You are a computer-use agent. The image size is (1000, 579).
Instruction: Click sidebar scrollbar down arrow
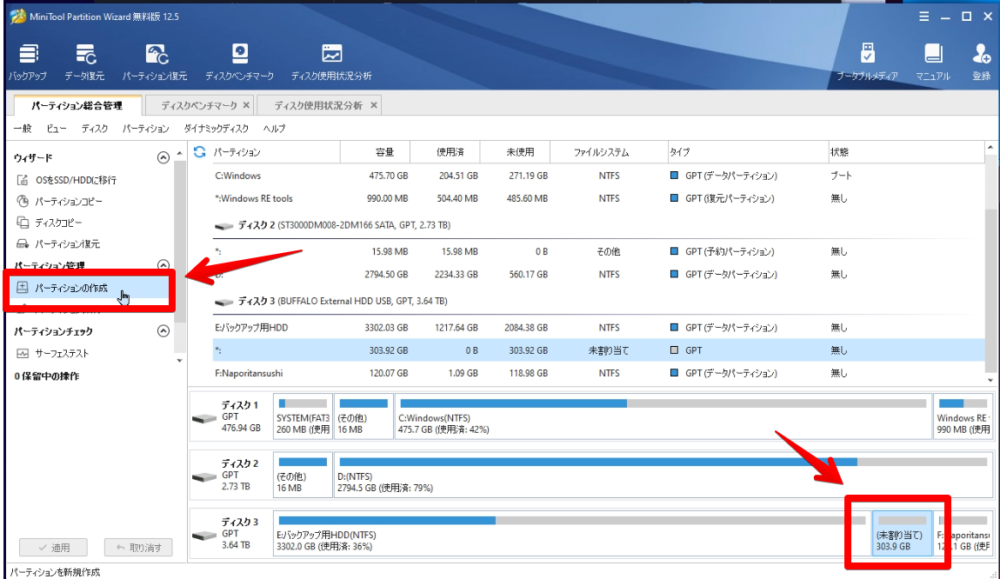tap(179, 361)
